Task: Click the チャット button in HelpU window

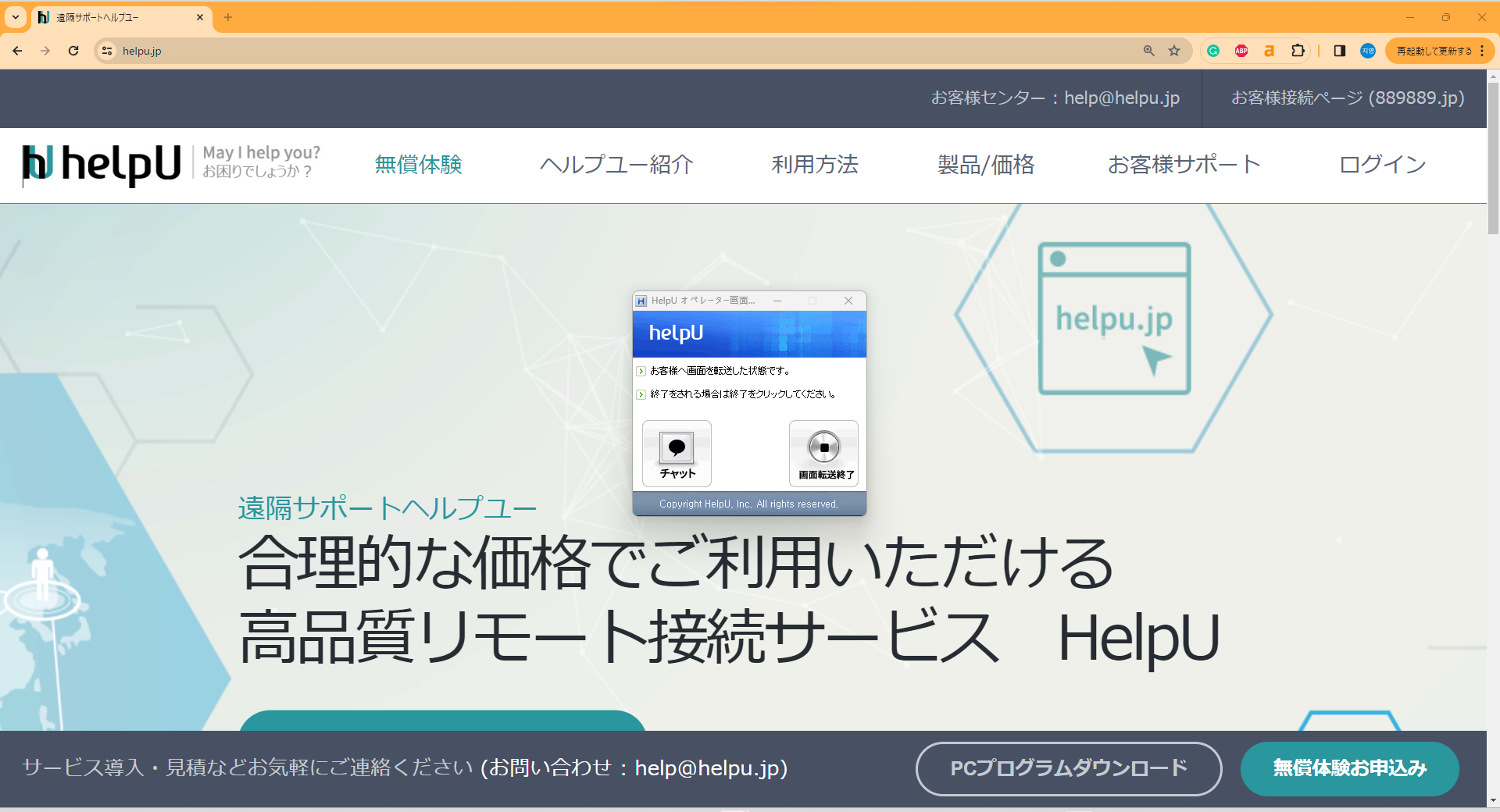Action: click(677, 454)
